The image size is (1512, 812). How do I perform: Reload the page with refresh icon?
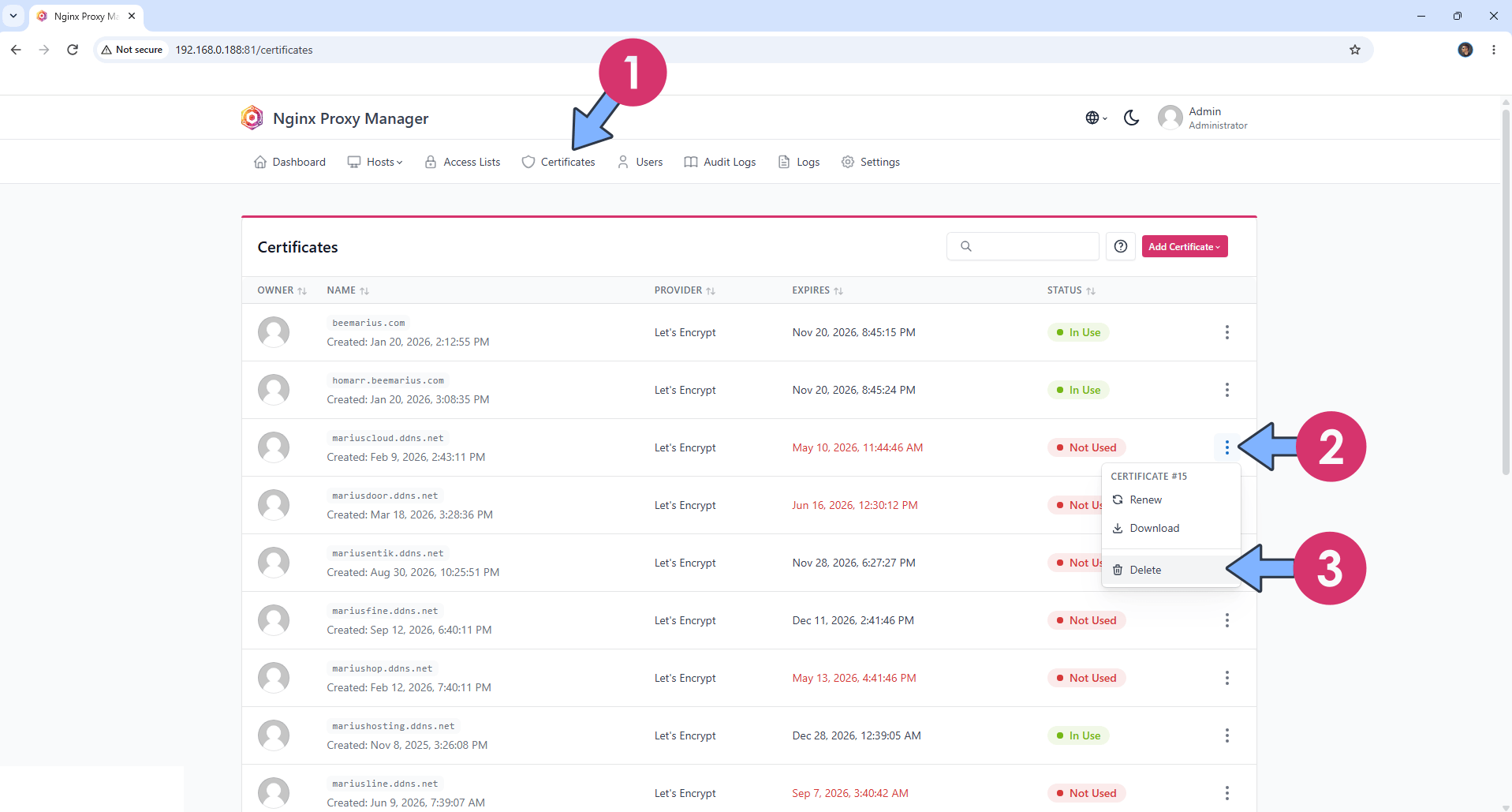pos(73,50)
